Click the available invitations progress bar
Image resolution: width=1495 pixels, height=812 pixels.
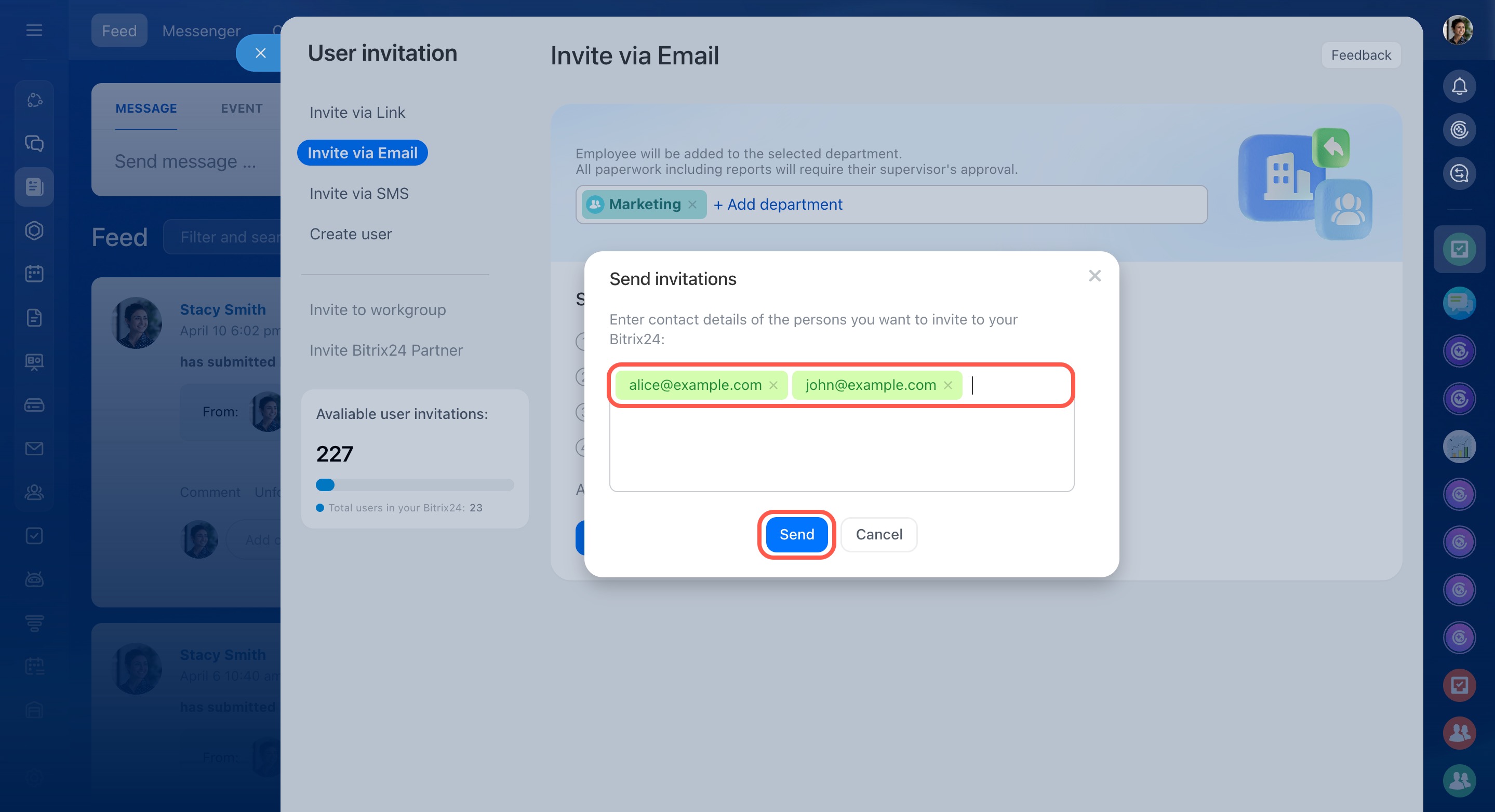(415, 485)
